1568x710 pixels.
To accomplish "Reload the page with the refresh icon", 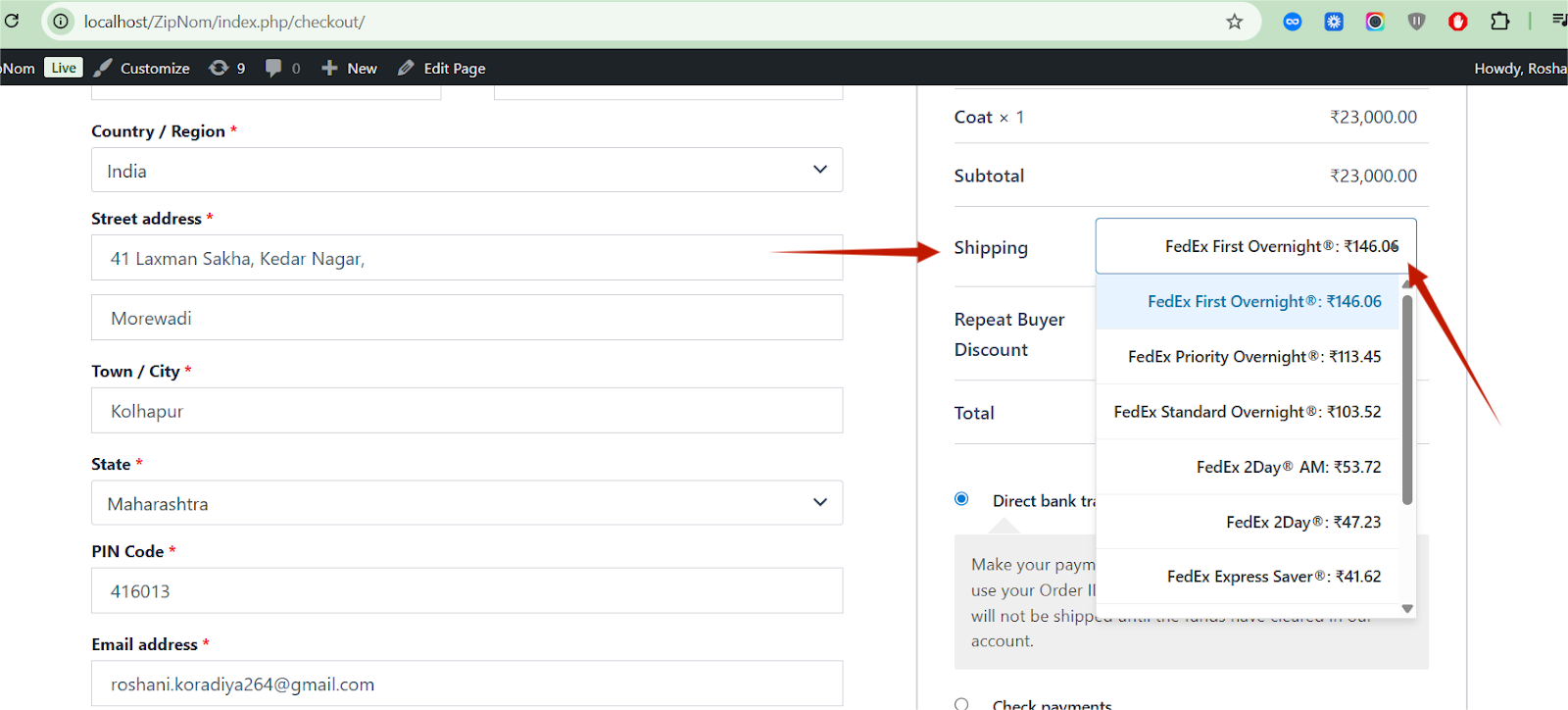I will coord(12,21).
